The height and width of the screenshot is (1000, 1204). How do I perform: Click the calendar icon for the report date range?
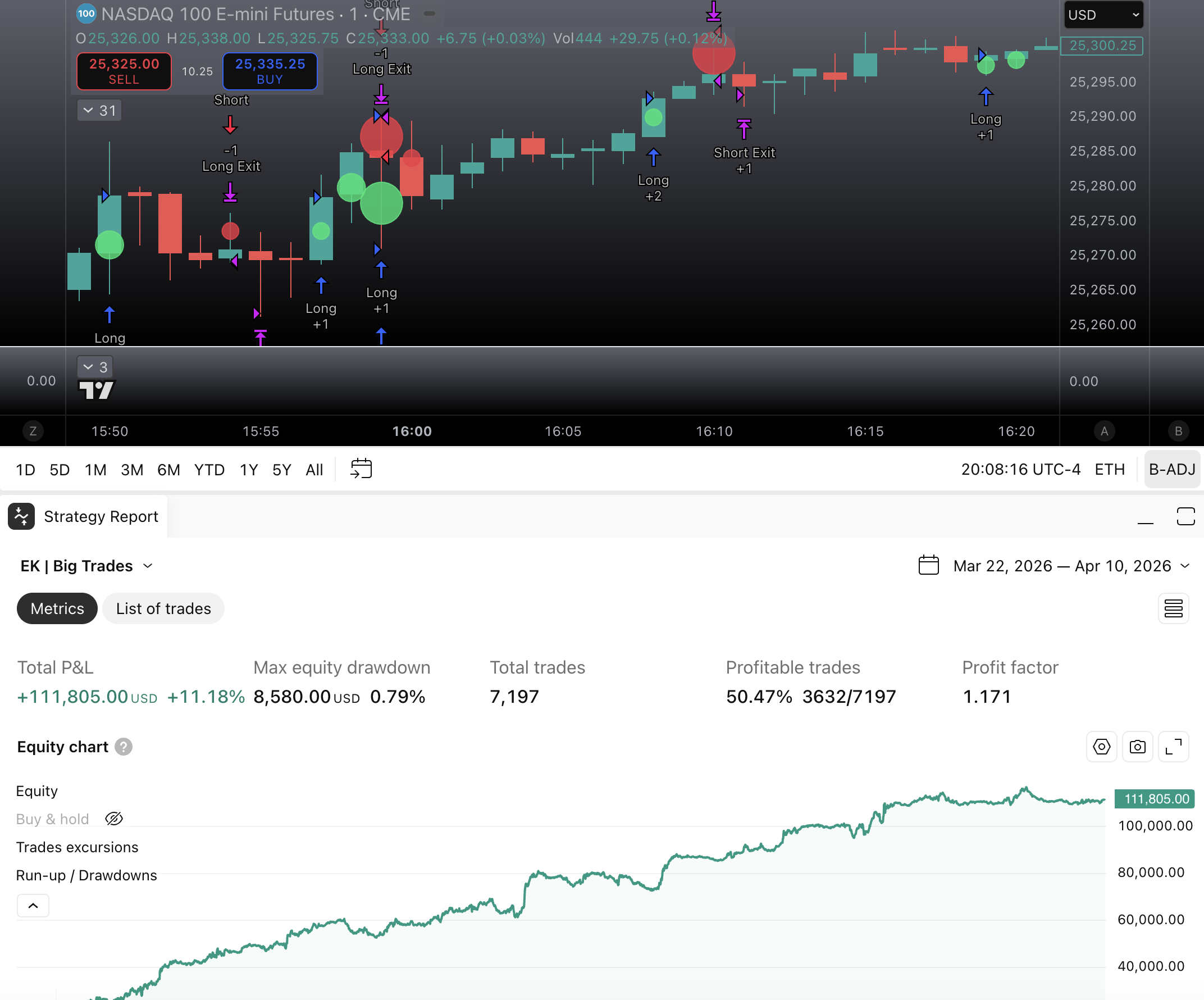pos(928,565)
